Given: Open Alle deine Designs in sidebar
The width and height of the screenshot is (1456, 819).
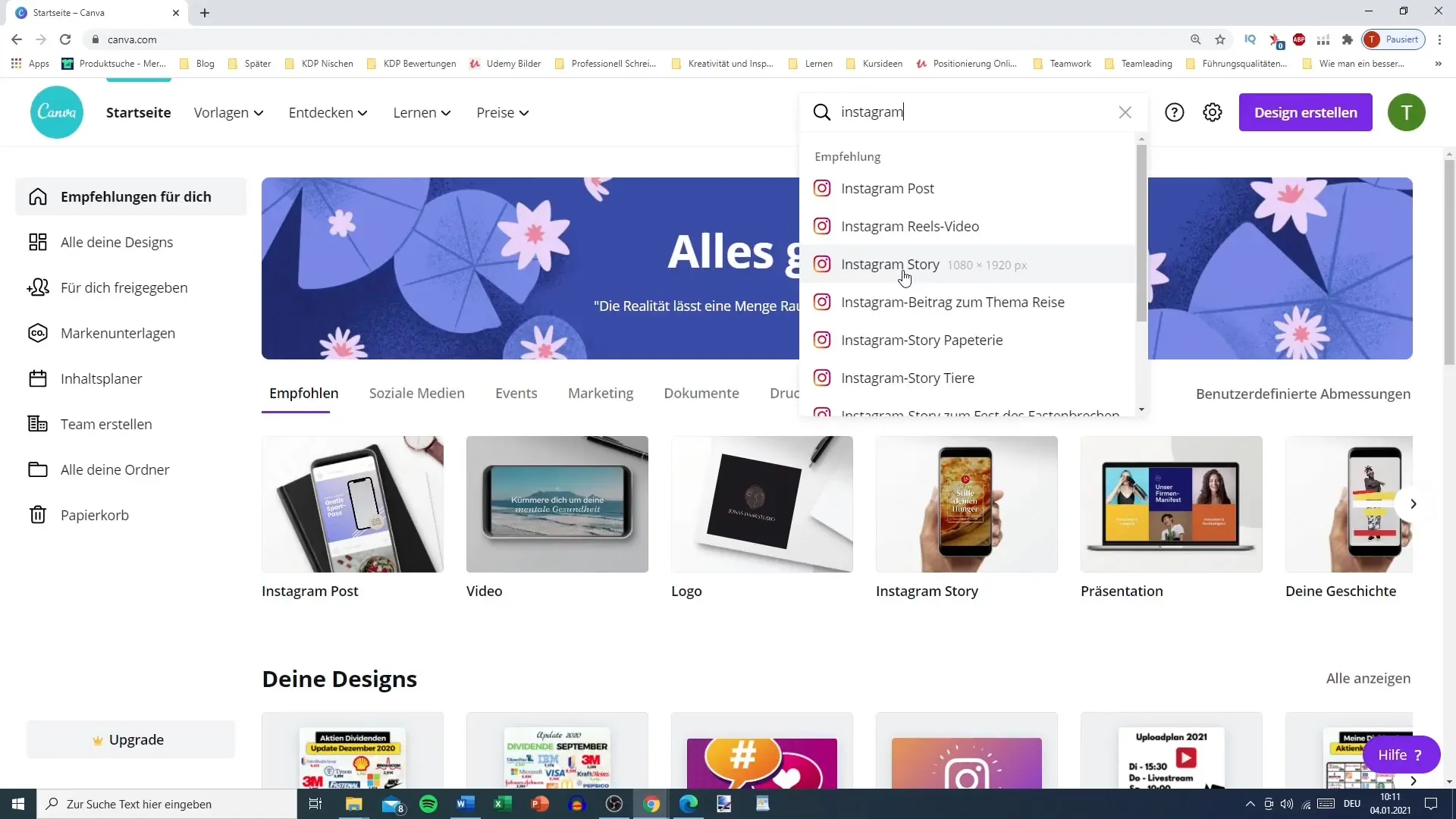Looking at the screenshot, I should (130, 242).
